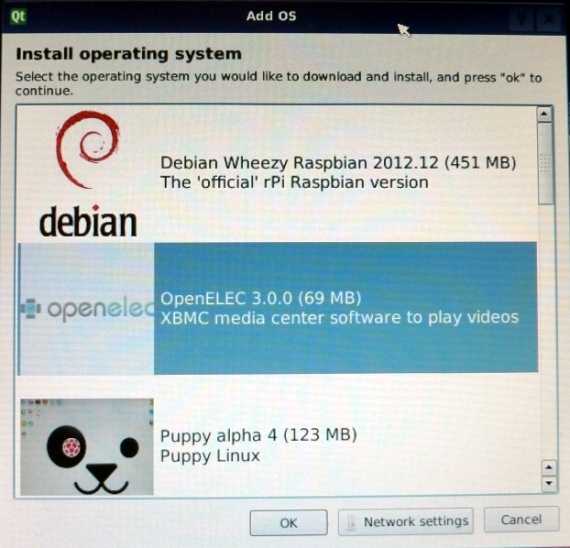This screenshot has height=548, width=570.
Task: Confirm selection with the OK button
Action: point(288,523)
